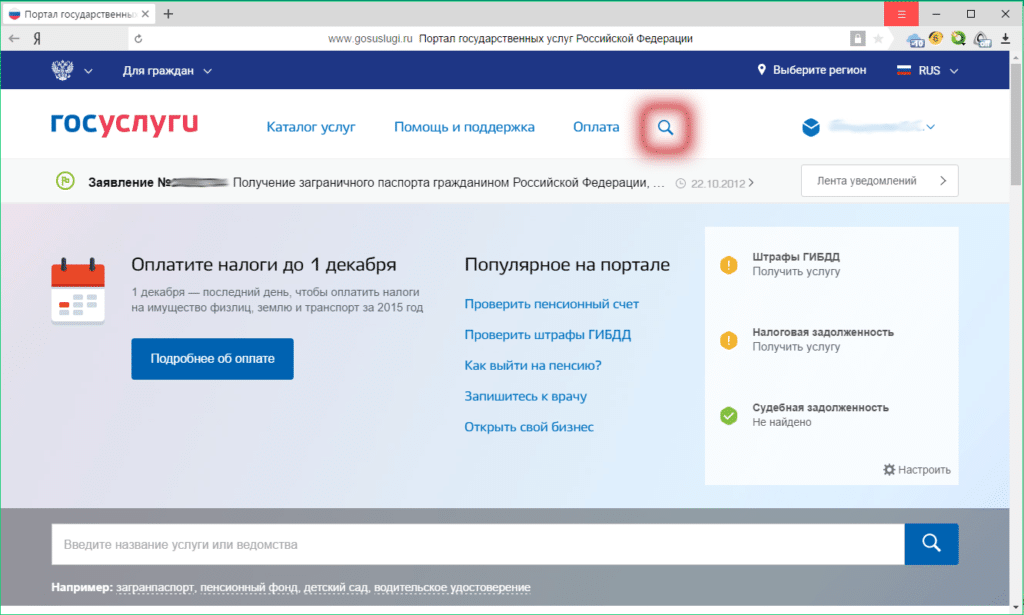
Task: Click the Штрафы ГИБДД widget title
Action: [x=796, y=257]
